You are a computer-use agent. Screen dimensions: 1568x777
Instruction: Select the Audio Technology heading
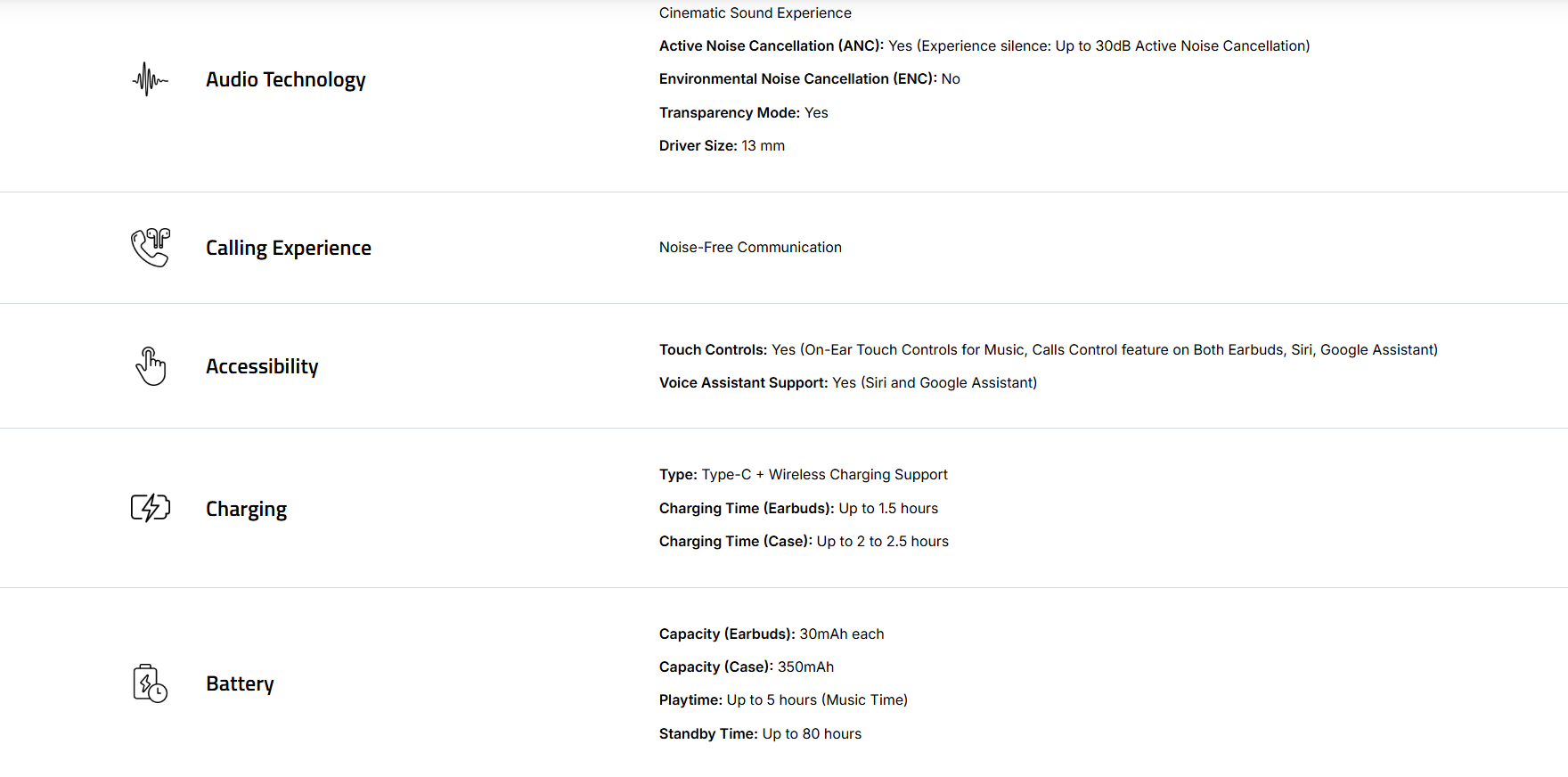[285, 79]
